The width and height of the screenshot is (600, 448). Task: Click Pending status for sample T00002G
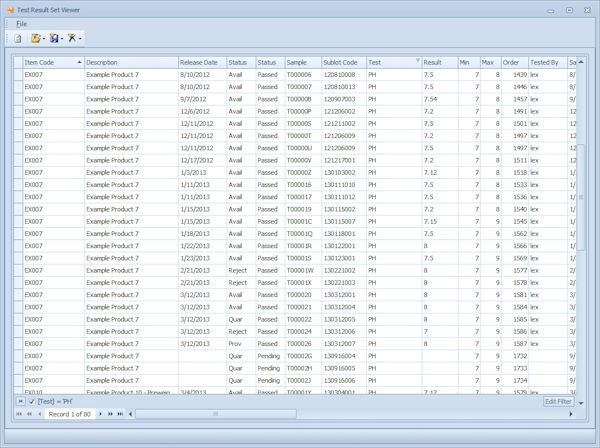click(x=269, y=356)
